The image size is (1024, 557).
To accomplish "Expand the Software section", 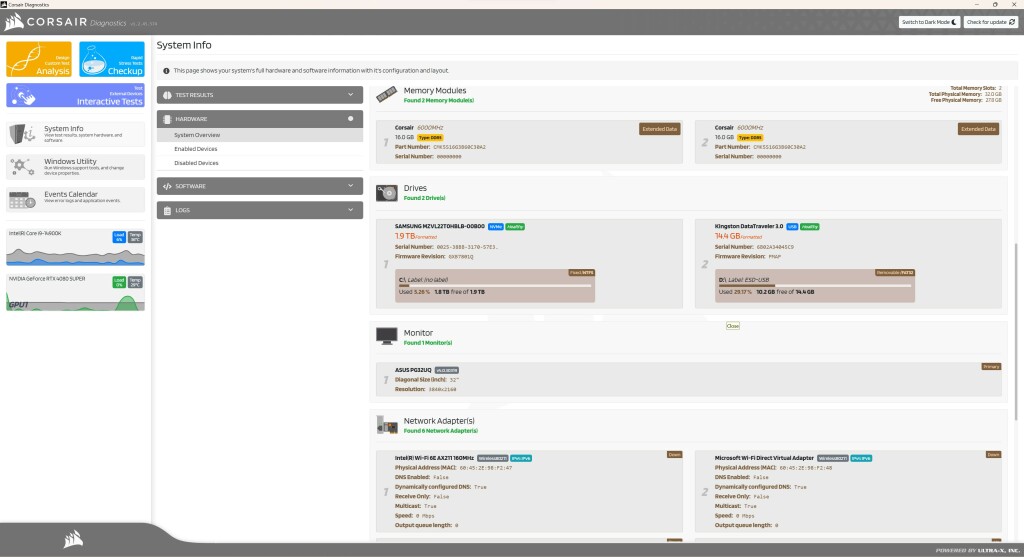I will tap(260, 186).
